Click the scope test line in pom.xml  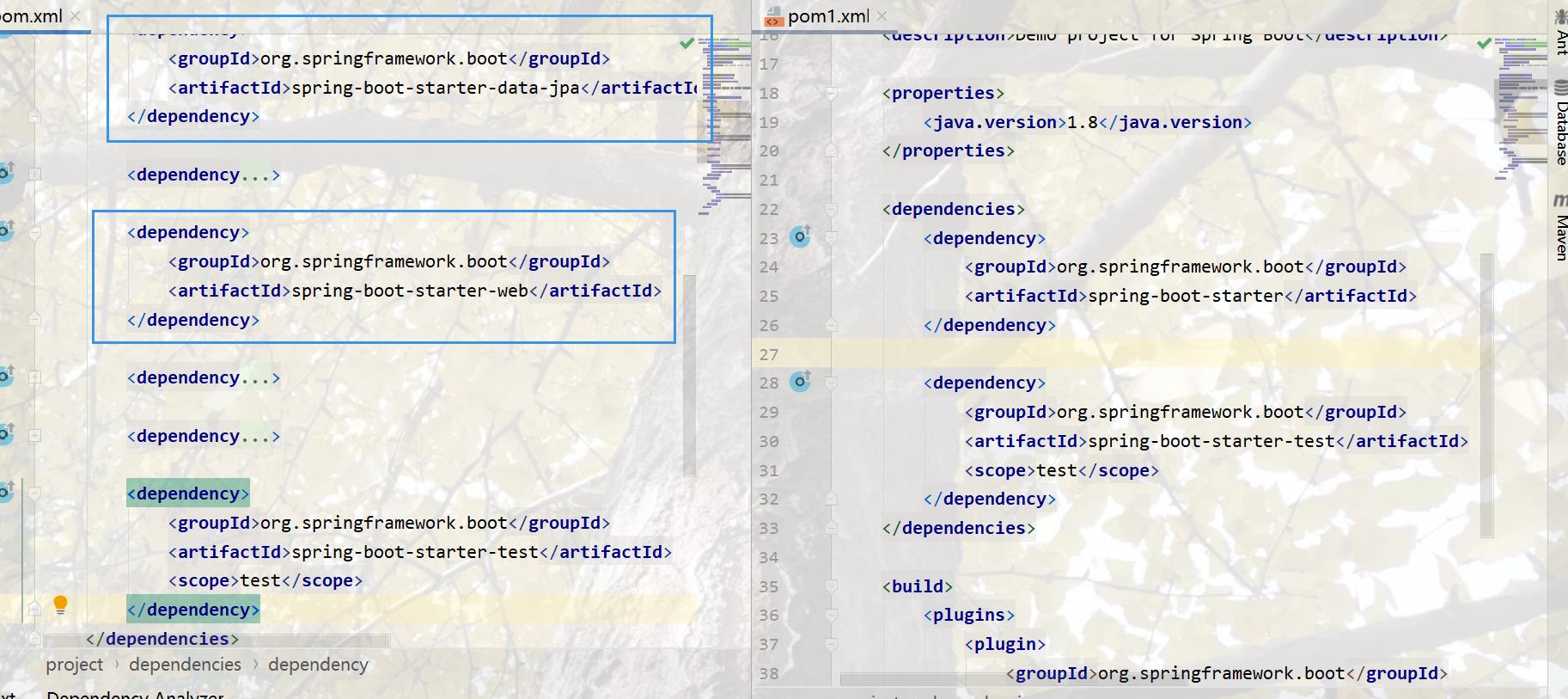265,580
